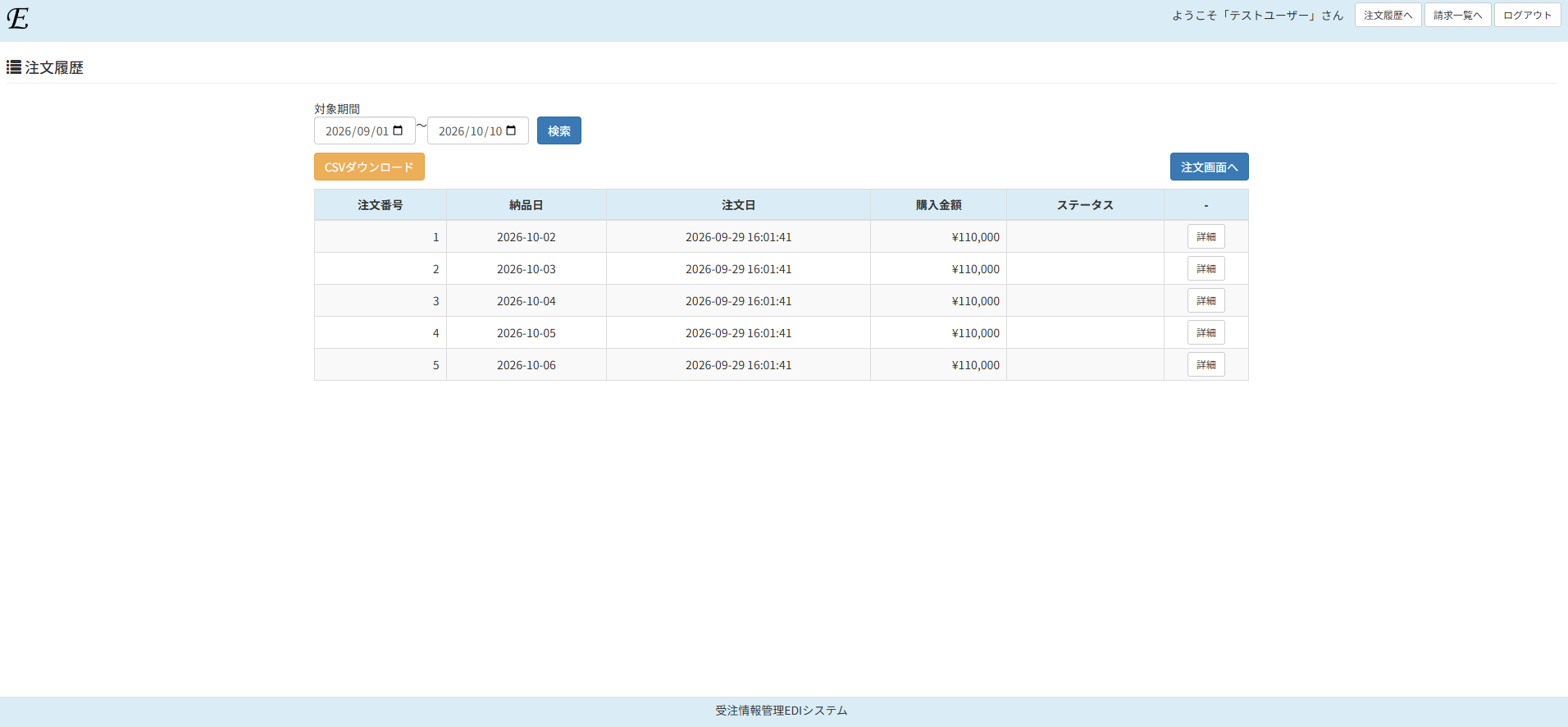The height and width of the screenshot is (727, 1568).
Task: Open 詳細 for order number 3
Action: click(x=1206, y=300)
